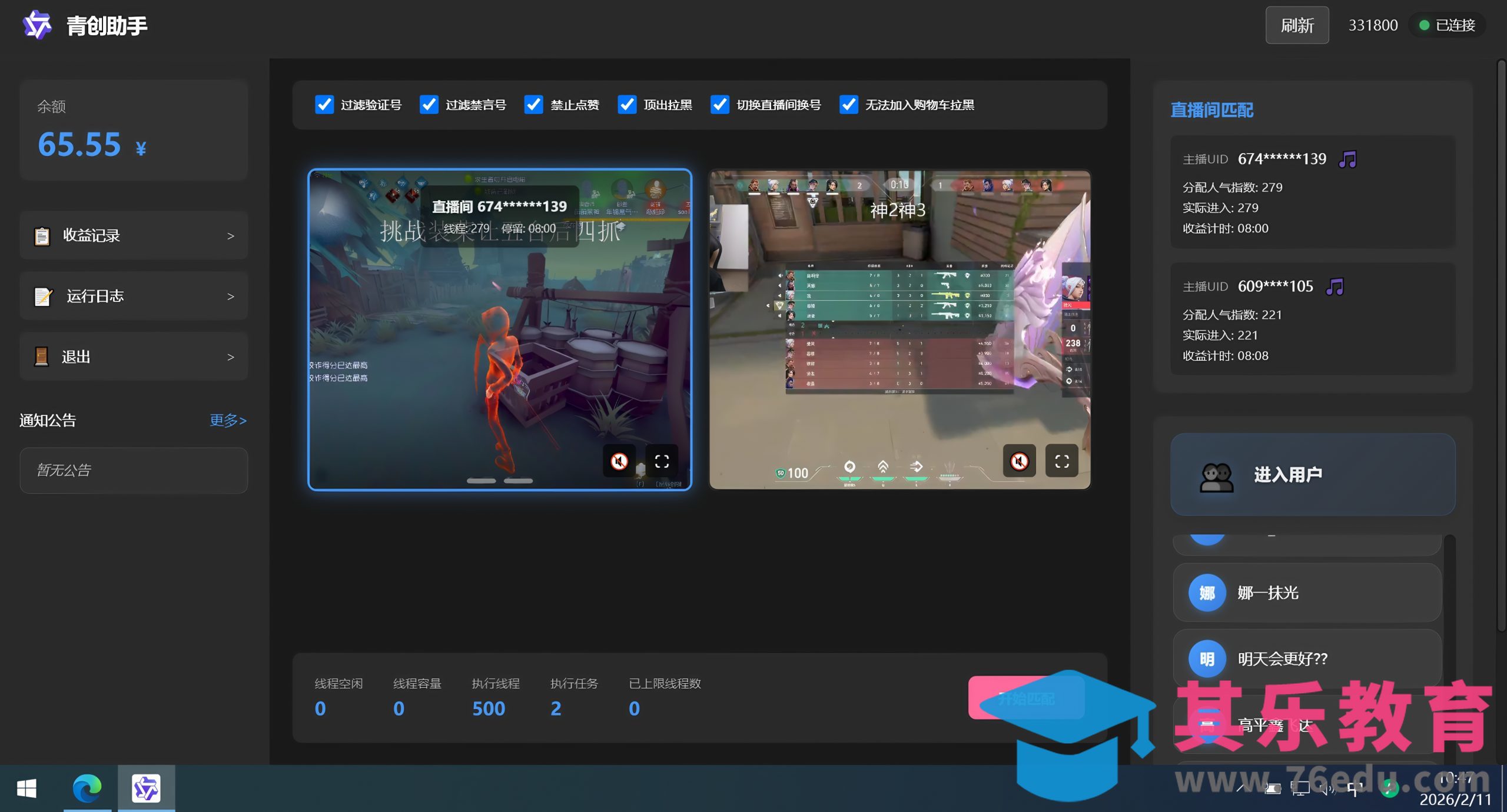Click the 青创助手 logo icon
This screenshot has width=1507, height=812.
click(37, 25)
